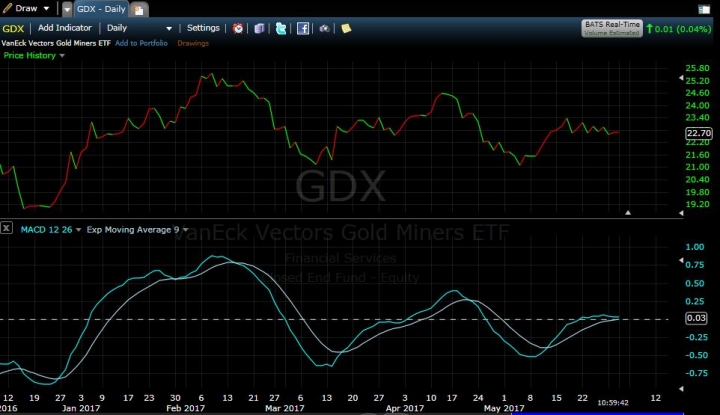Click the alarm clock alert icon
Viewport: 720px width, 415px height.
tap(238, 28)
